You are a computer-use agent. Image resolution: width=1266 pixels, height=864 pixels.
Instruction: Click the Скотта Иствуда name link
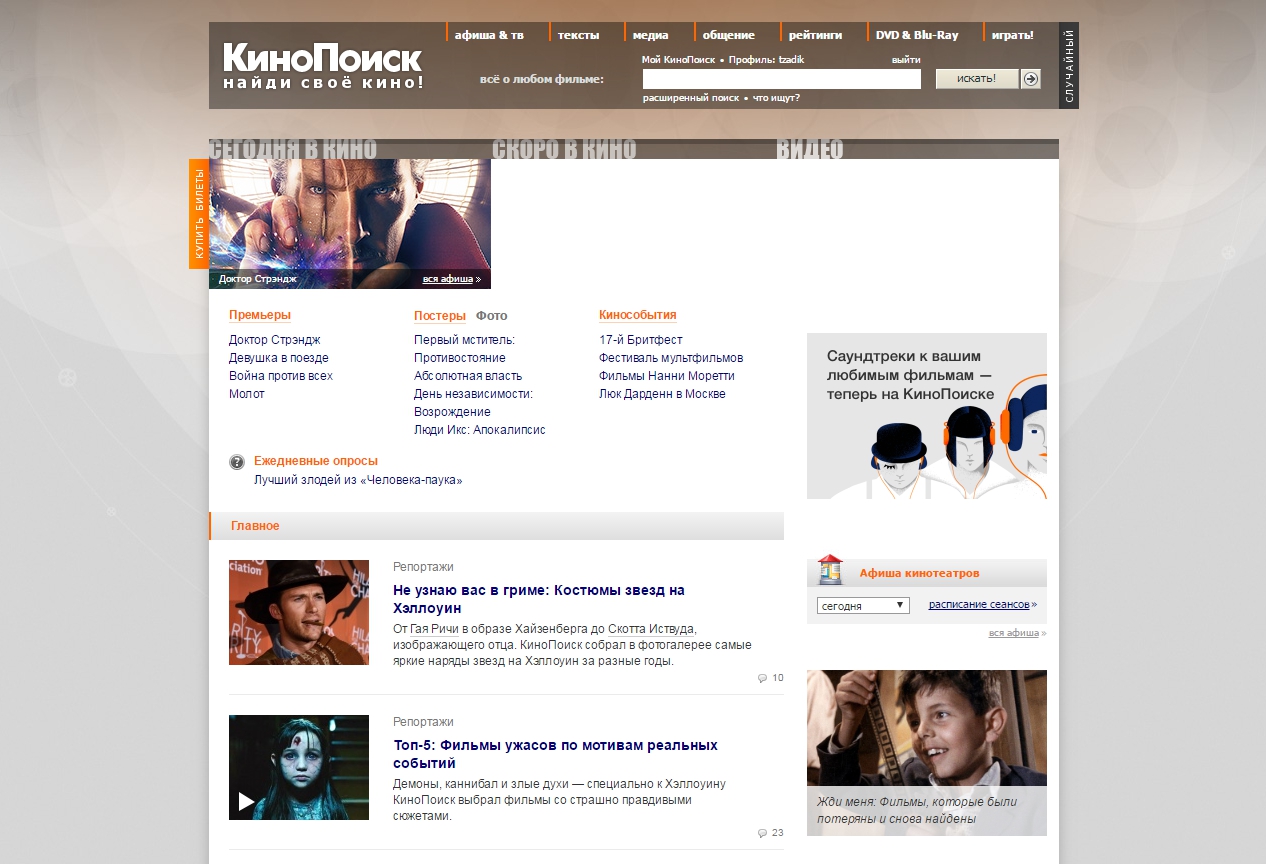(651, 629)
